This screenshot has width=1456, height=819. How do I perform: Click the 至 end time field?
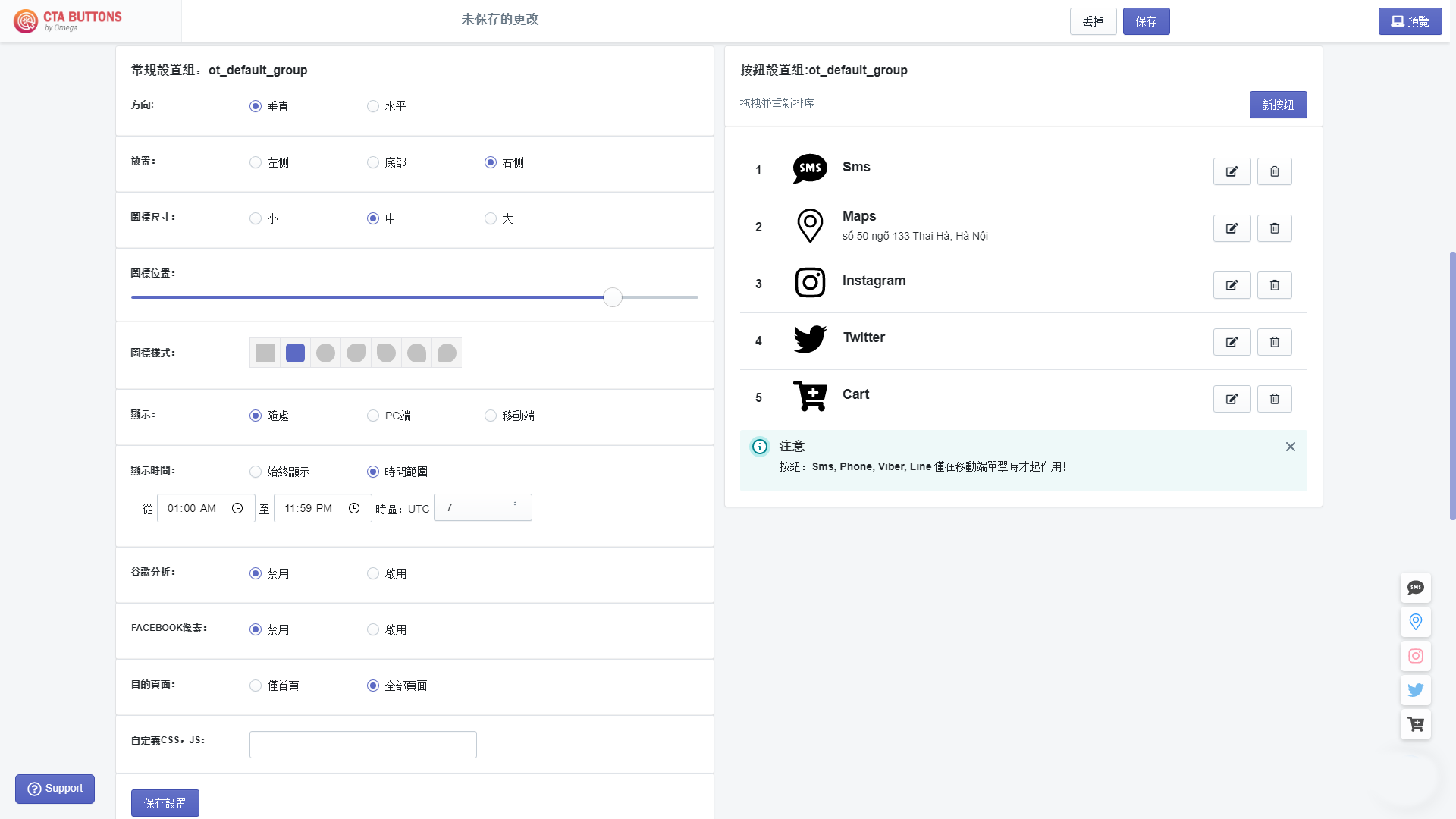(x=323, y=508)
